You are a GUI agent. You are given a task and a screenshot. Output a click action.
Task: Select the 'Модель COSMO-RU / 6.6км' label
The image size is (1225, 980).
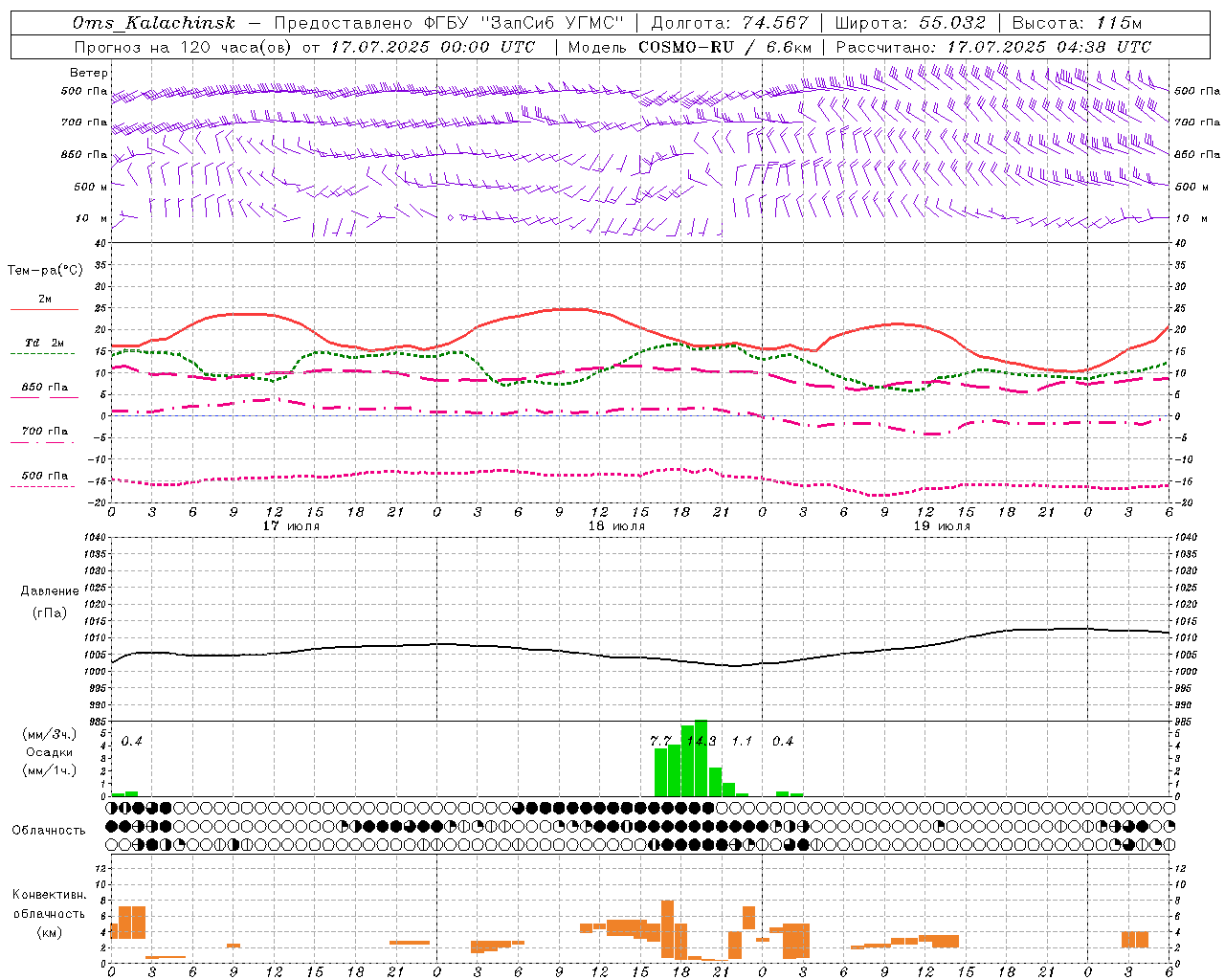coord(690,47)
